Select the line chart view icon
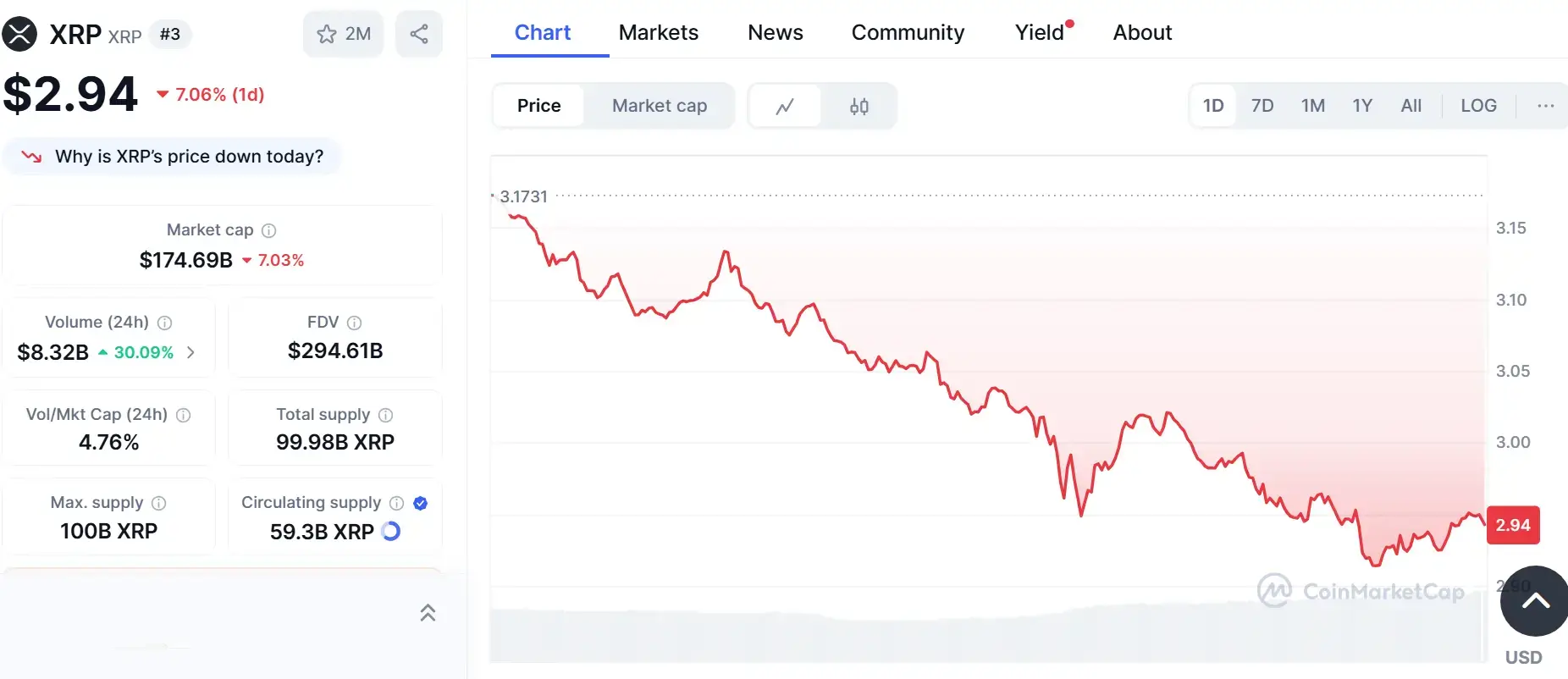This screenshot has width=1568, height=679. pos(785,106)
